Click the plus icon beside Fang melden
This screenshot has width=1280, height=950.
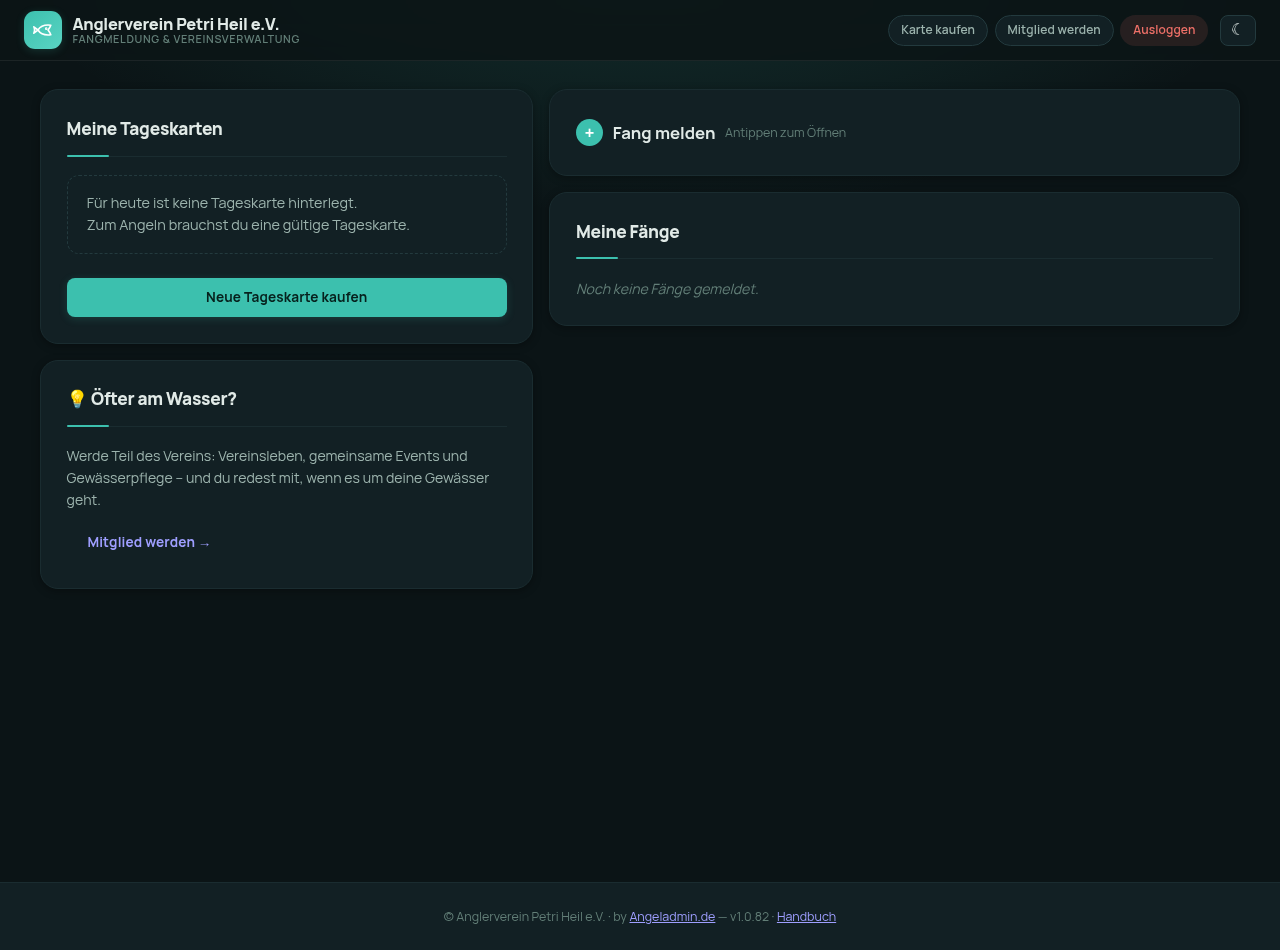(x=589, y=132)
